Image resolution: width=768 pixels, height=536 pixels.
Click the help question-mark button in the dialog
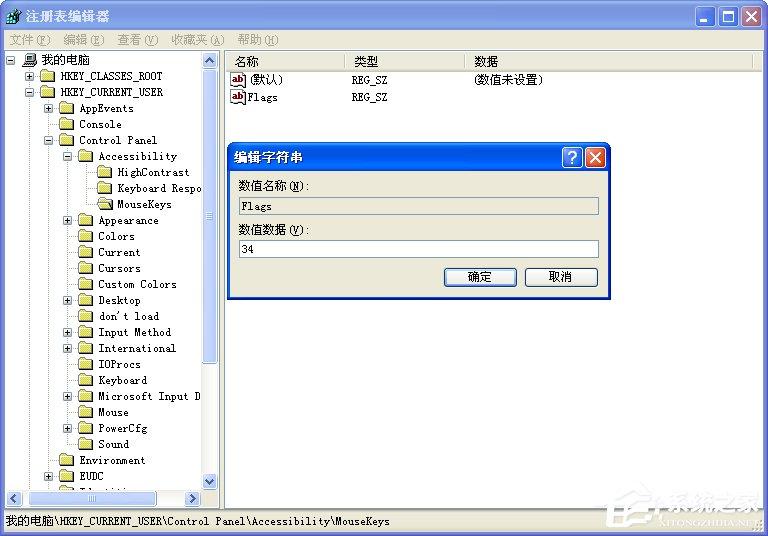(x=572, y=158)
